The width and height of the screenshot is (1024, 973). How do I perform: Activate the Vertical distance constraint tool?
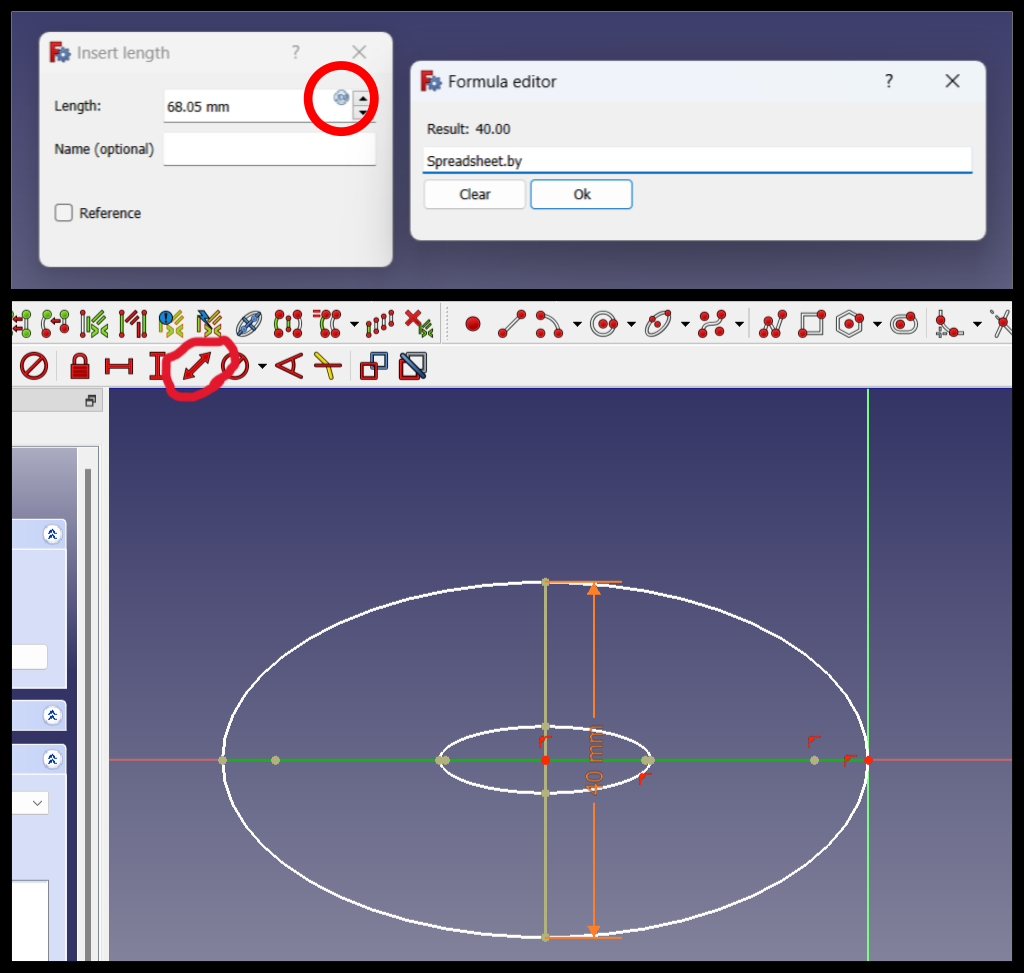point(155,365)
